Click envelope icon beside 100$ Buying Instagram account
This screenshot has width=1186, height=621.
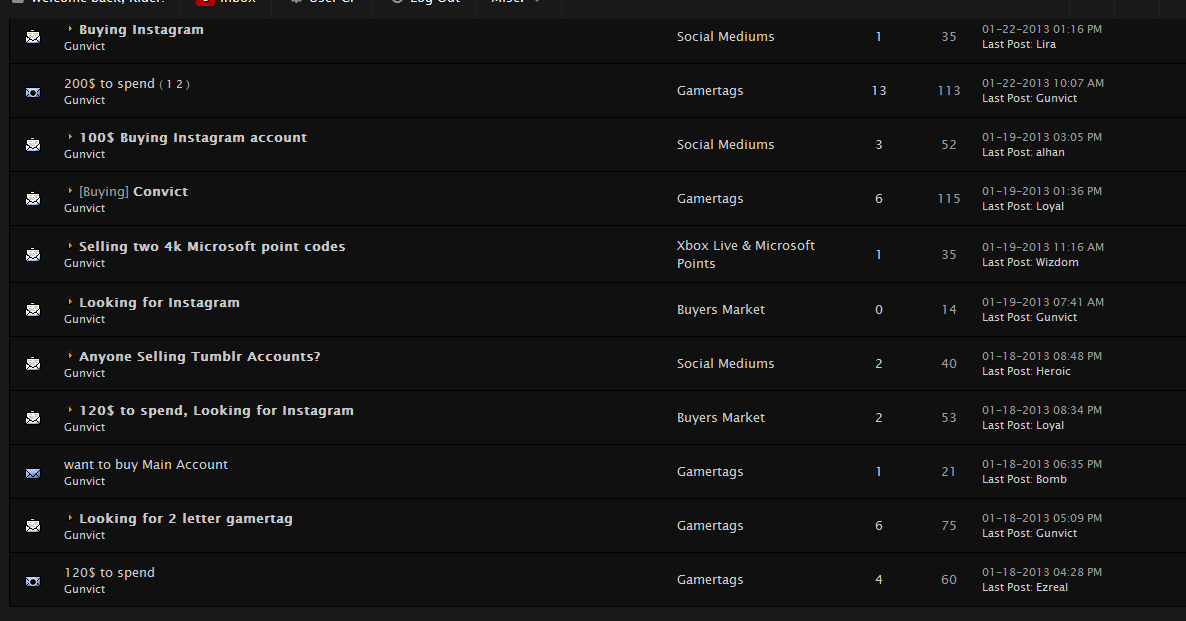(33, 145)
